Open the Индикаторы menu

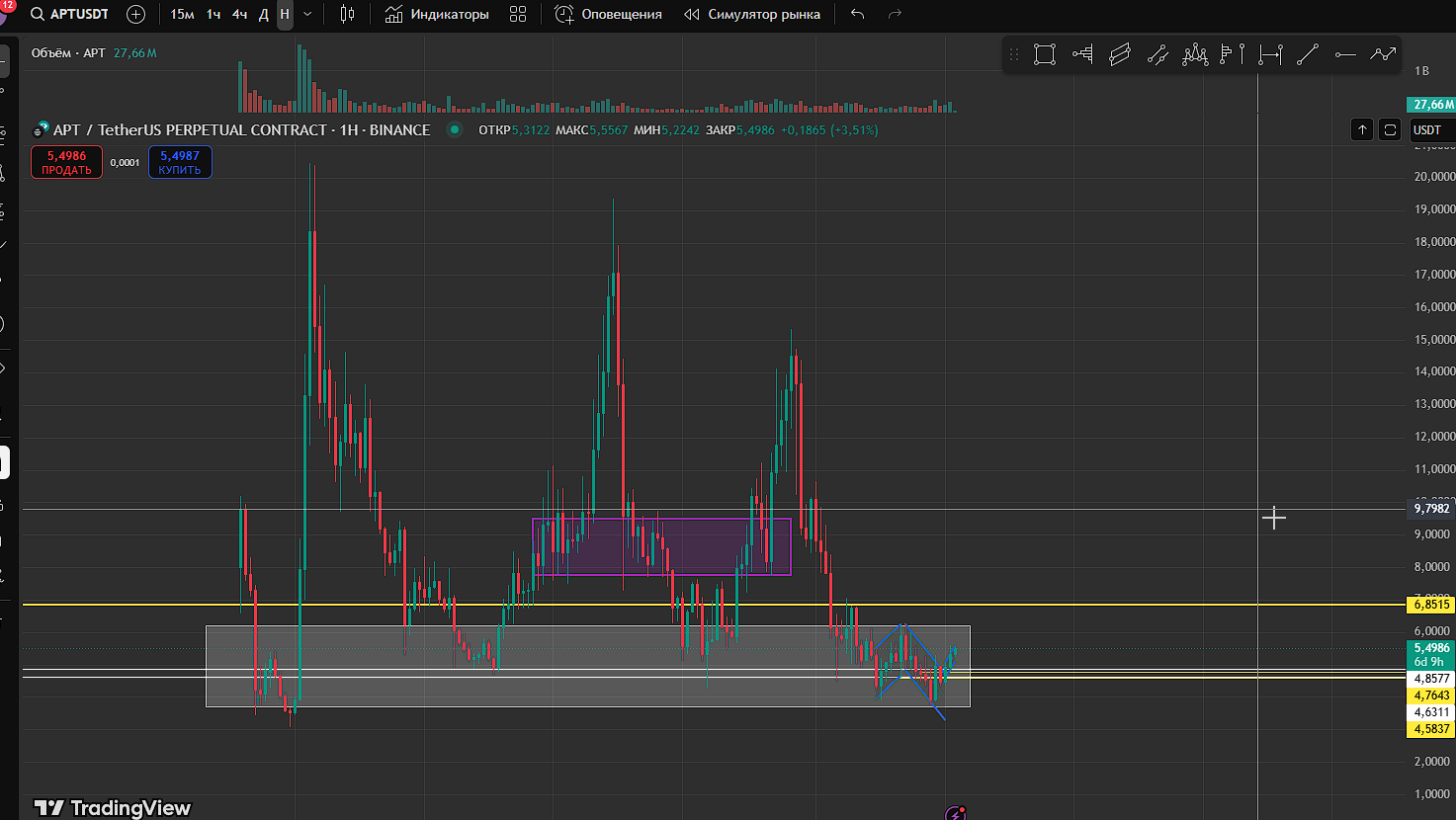[x=437, y=14]
